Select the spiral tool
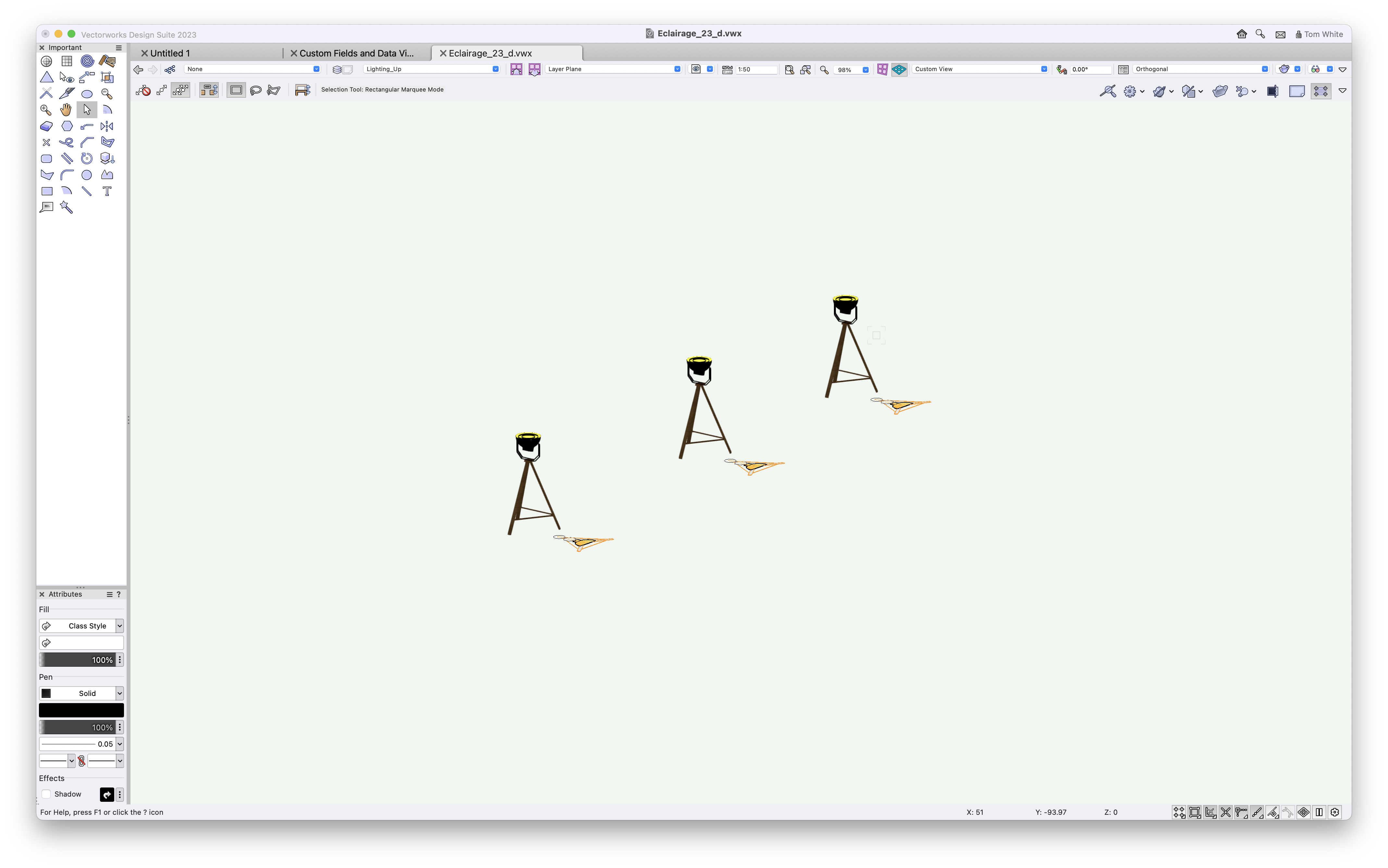 coord(87,61)
